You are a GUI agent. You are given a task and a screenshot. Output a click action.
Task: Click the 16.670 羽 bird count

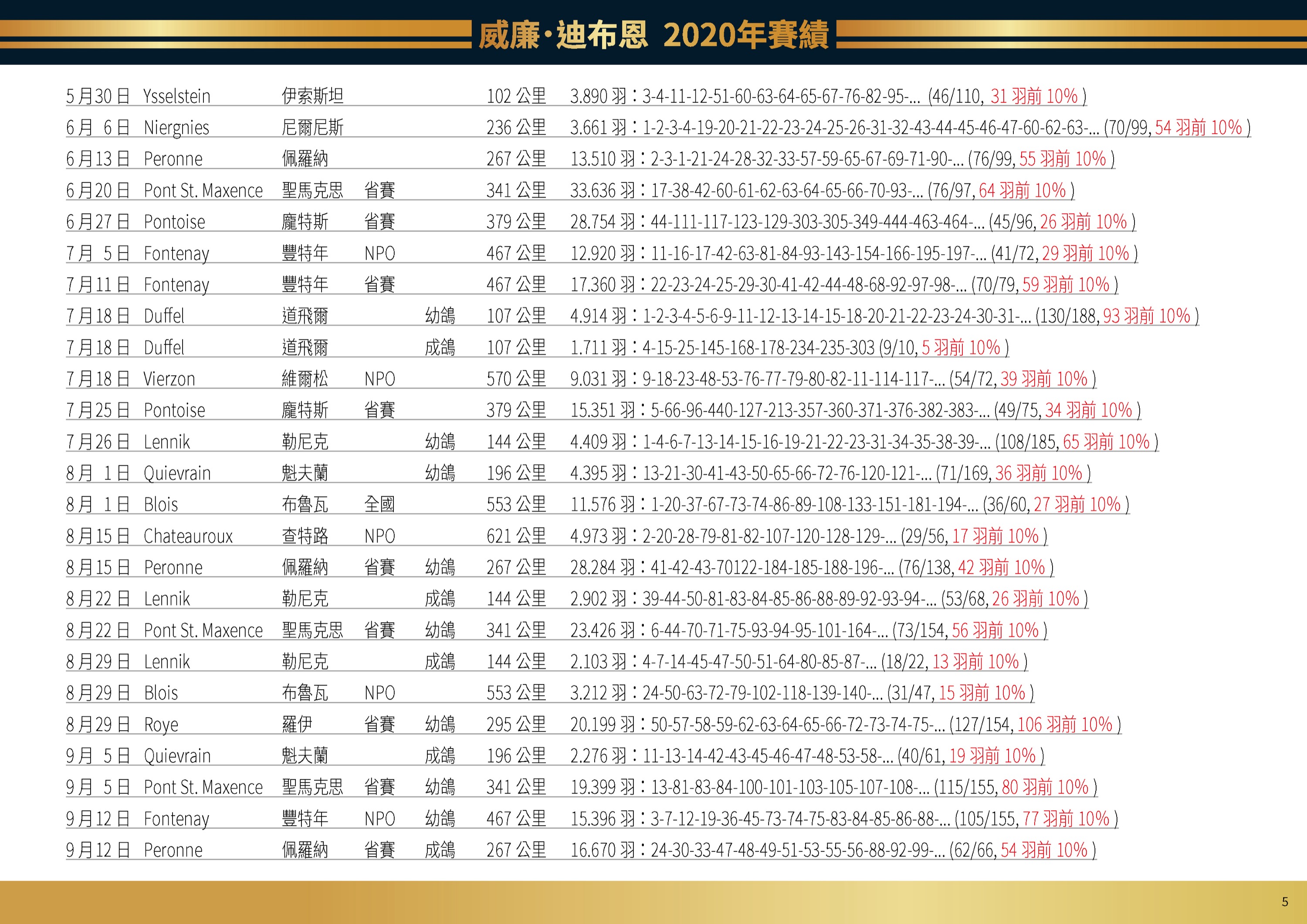click(603, 850)
